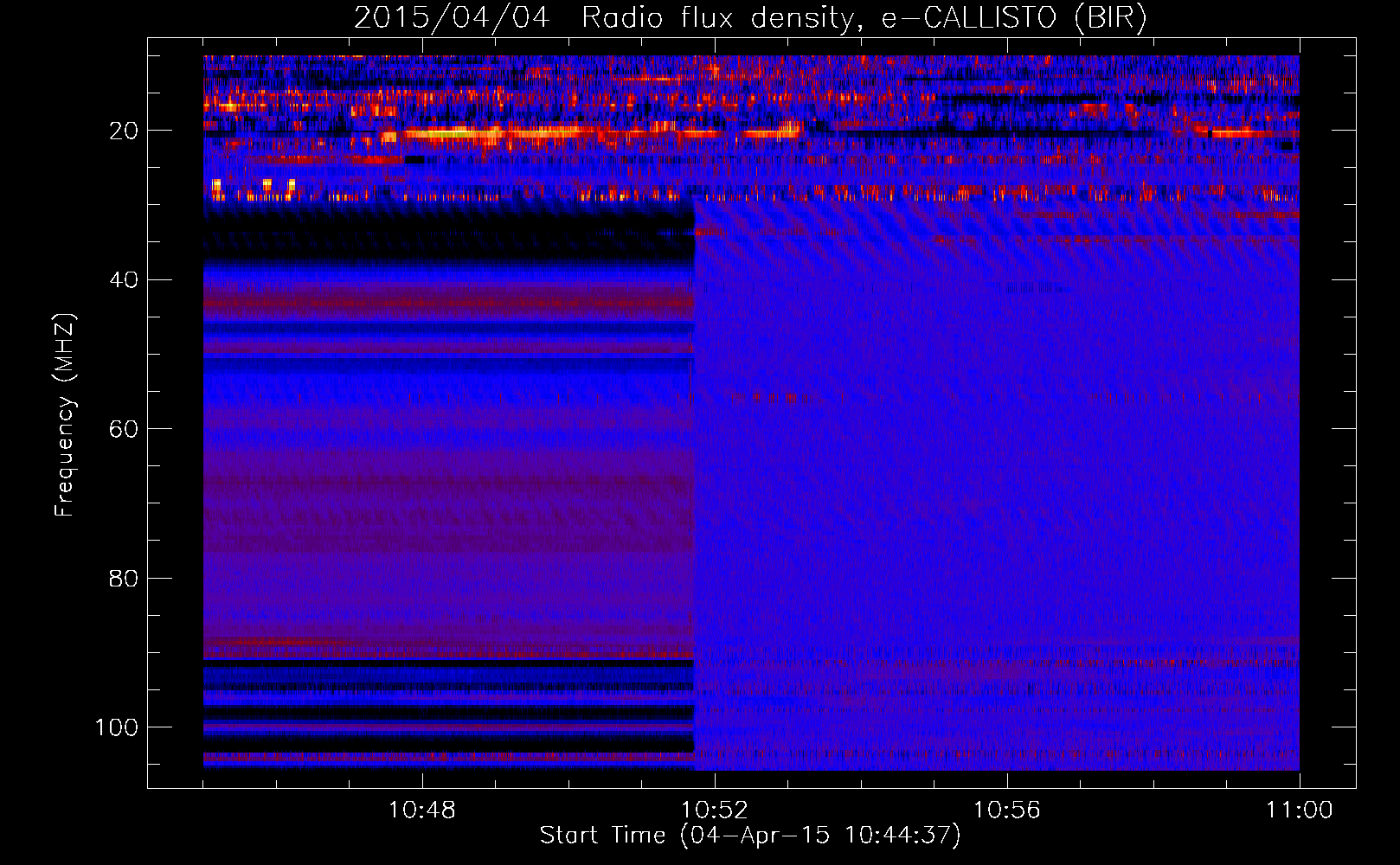This screenshot has width=1400, height=865.
Task: Select the 60 frequency tick label
Action: click(124, 429)
